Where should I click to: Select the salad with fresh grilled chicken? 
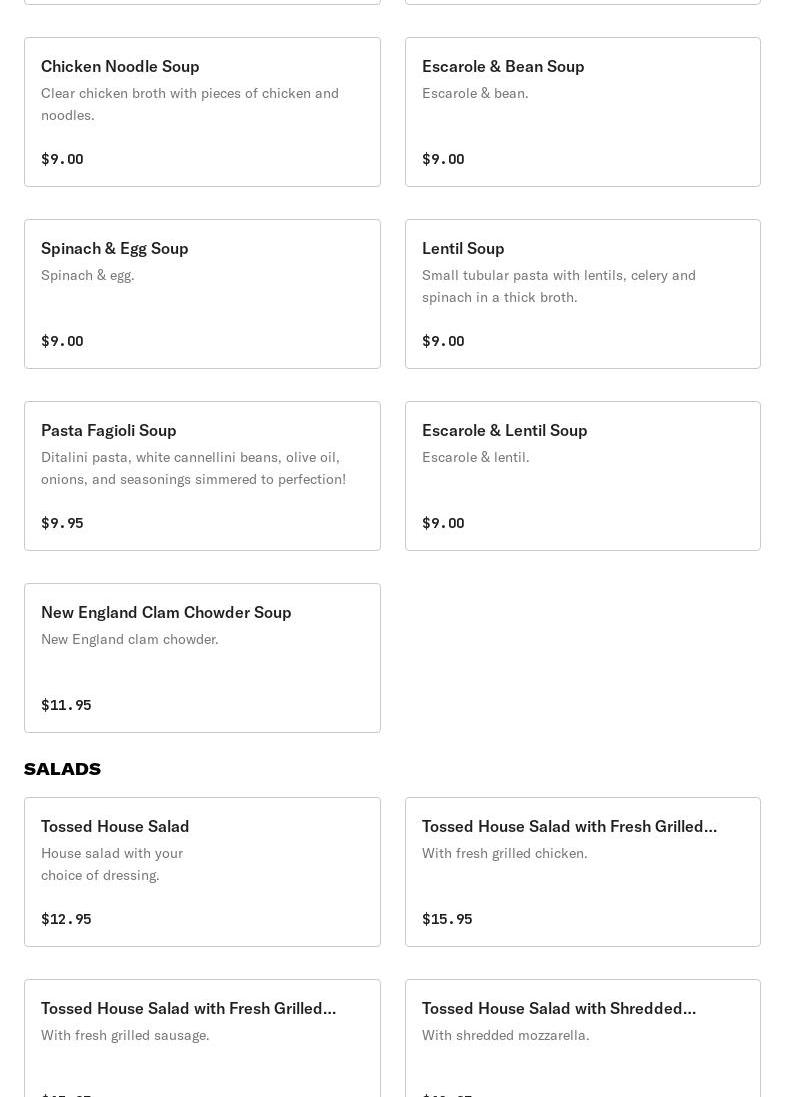point(569,826)
